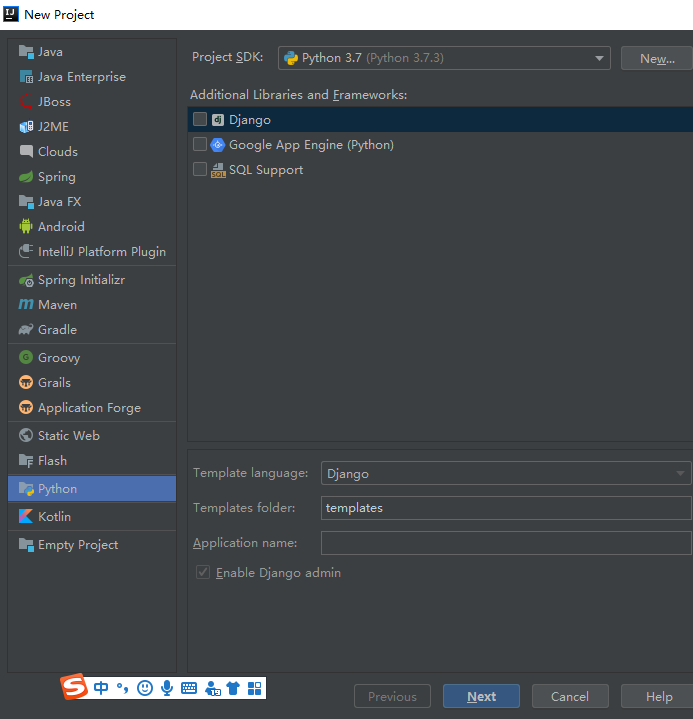Open the IME toolbox grid icon
This screenshot has width=693, height=719.
click(x=255, y=688)
